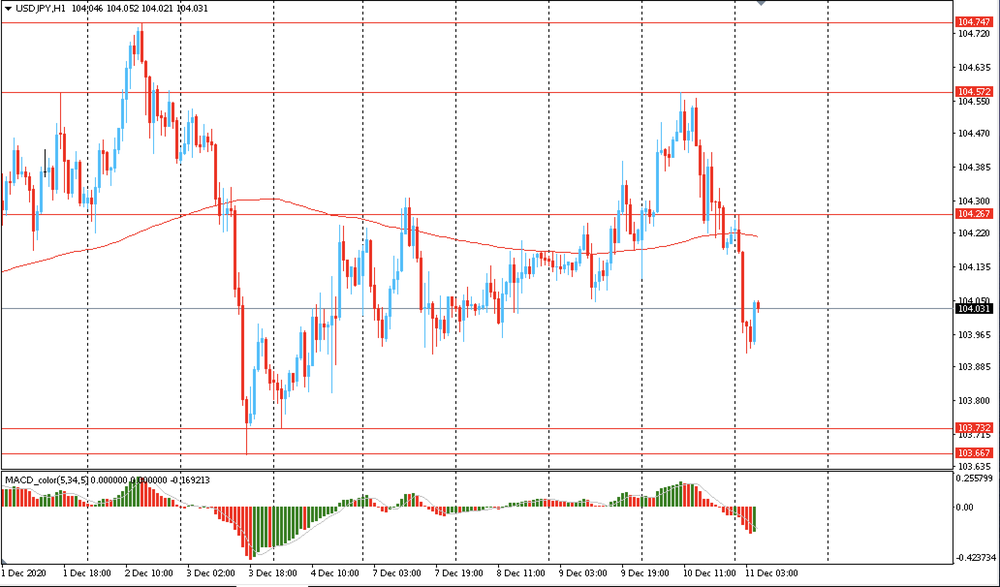
Task: Click the 104.747 resistance level label
Action: point(974,22)
